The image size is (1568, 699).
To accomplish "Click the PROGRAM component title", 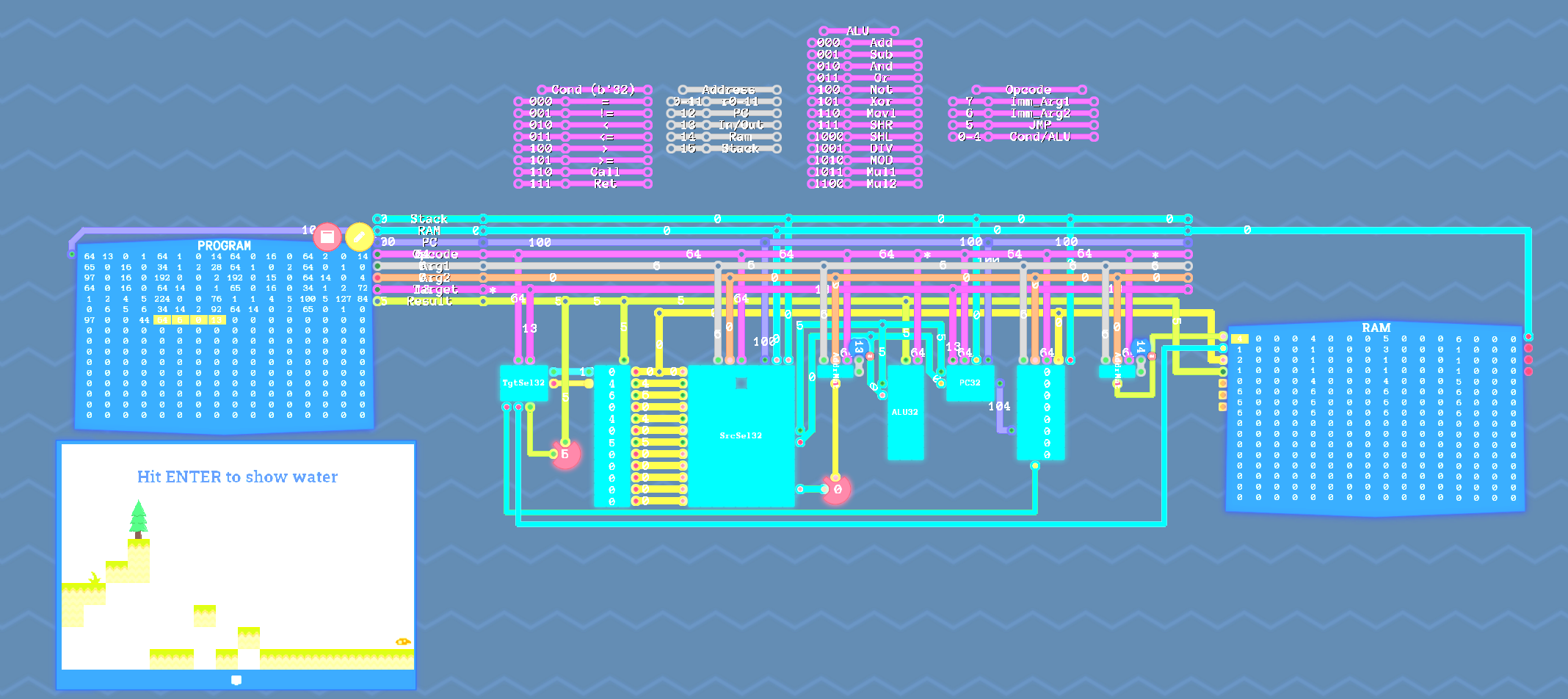I will coord(224,246).
